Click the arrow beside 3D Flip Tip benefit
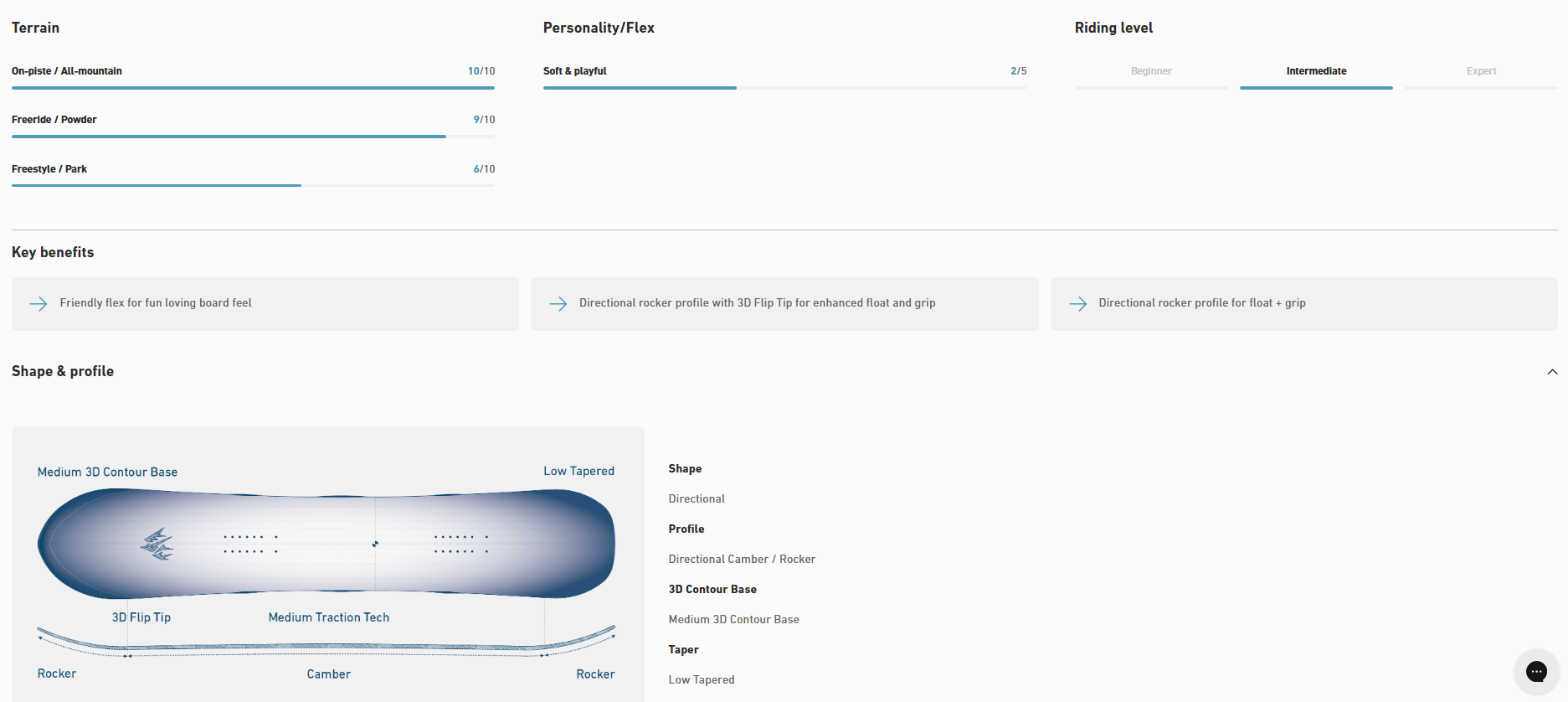Image resolution: width=1568 pixels, height=702 pixels. click(x=558, y=303)
